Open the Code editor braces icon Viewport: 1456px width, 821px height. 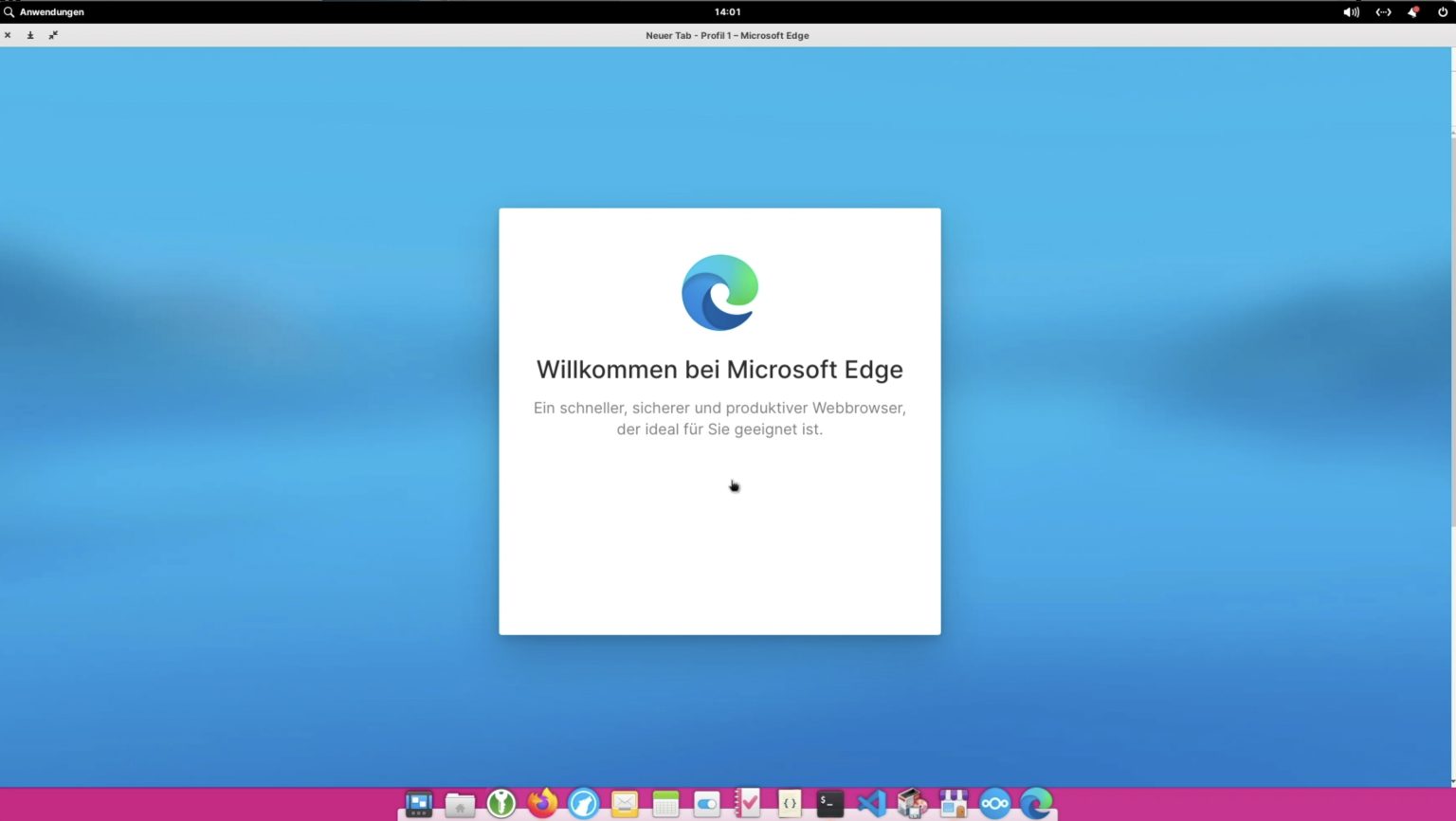click(790, 803)
